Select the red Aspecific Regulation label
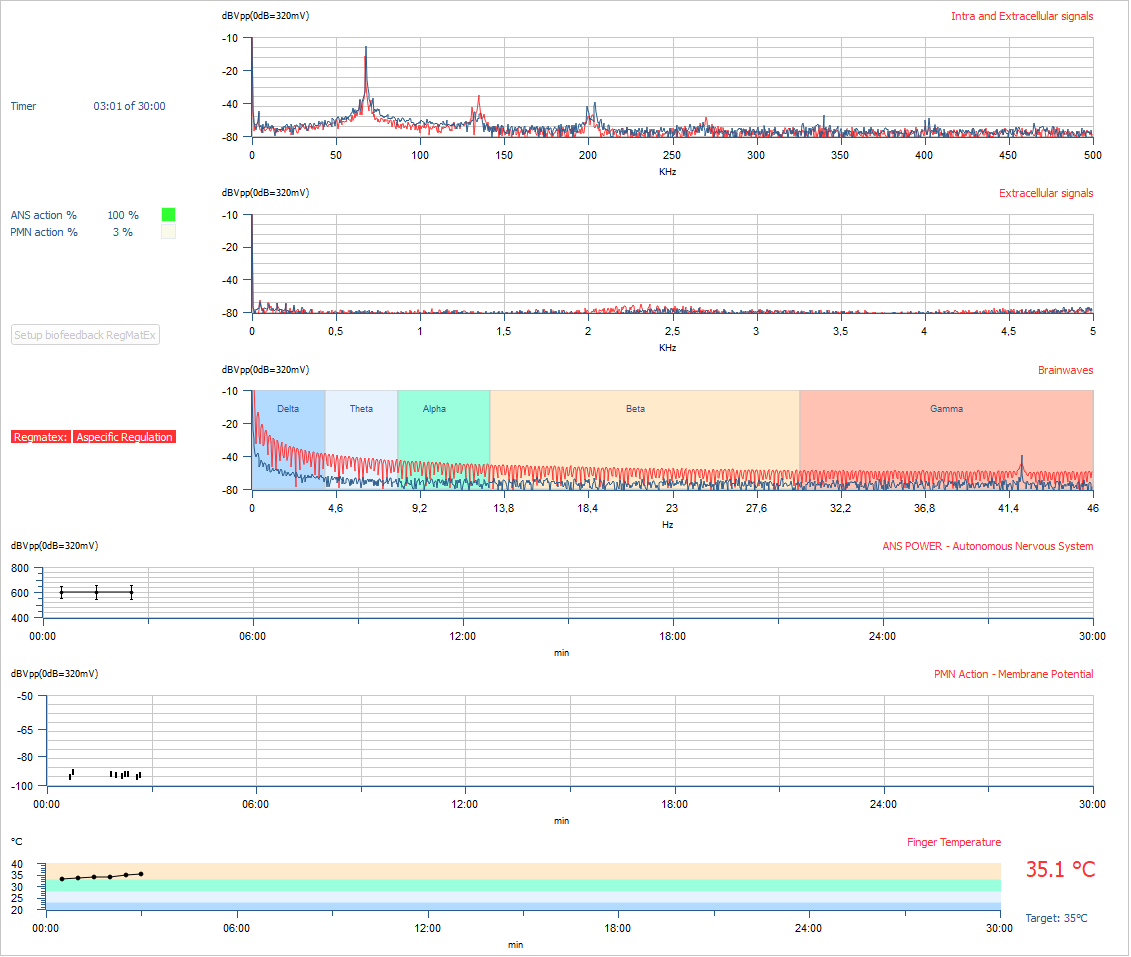Viewport: 1131px width, 957px height. click(125, 437)
